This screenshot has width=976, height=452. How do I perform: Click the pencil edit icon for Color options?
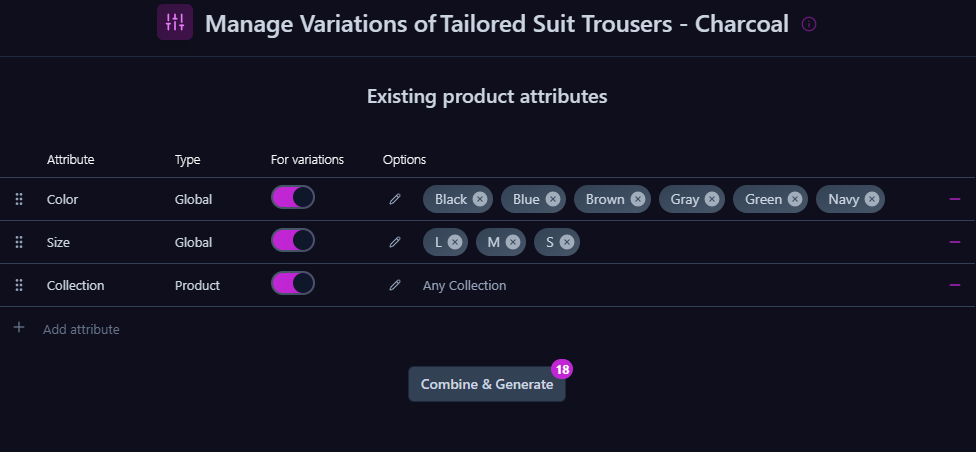(395, 199)
